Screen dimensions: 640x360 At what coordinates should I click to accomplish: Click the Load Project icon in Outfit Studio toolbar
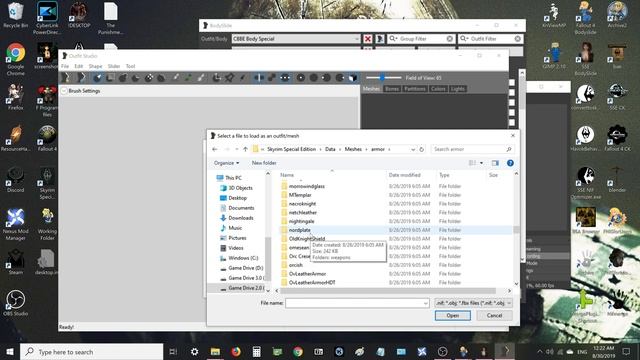(81, 78)
